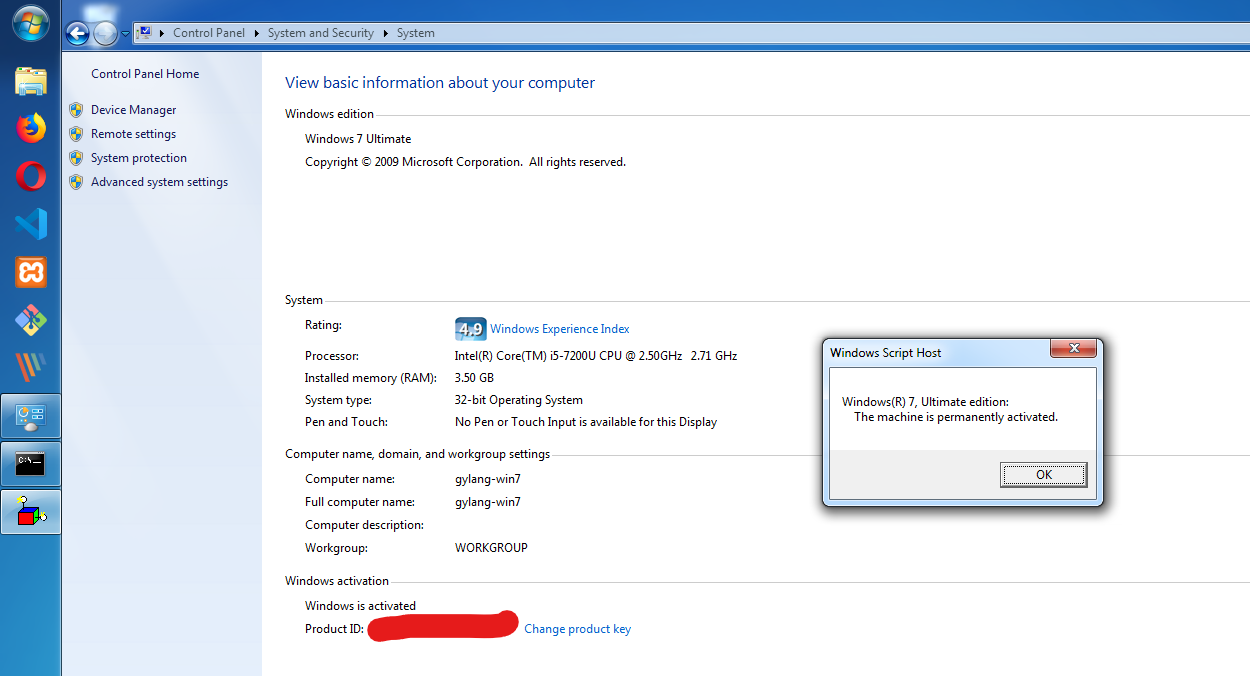The image size is (1250, 676).
Task: Select System in the address breadcrumb
Action: [415, 33]
